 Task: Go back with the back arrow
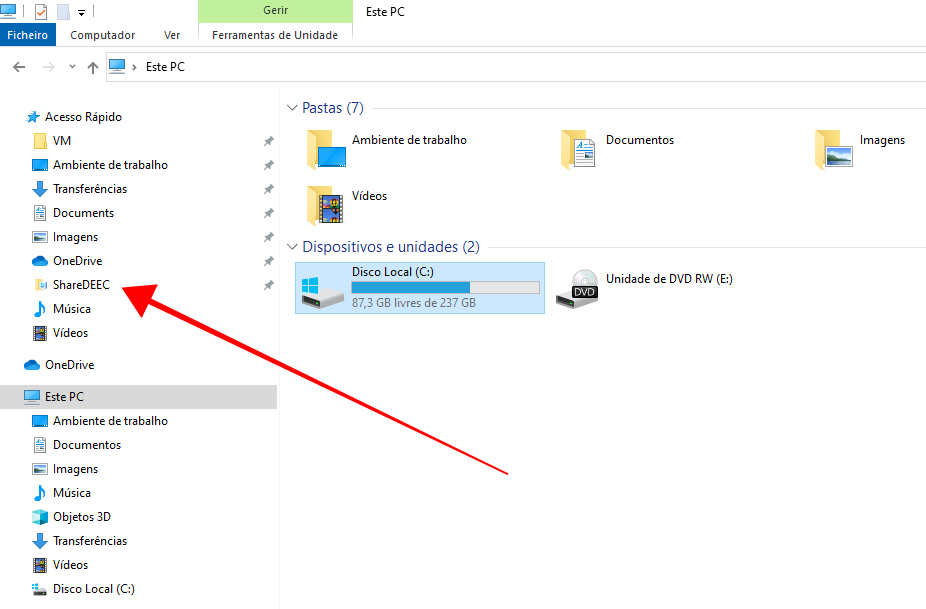click(19, 67)
